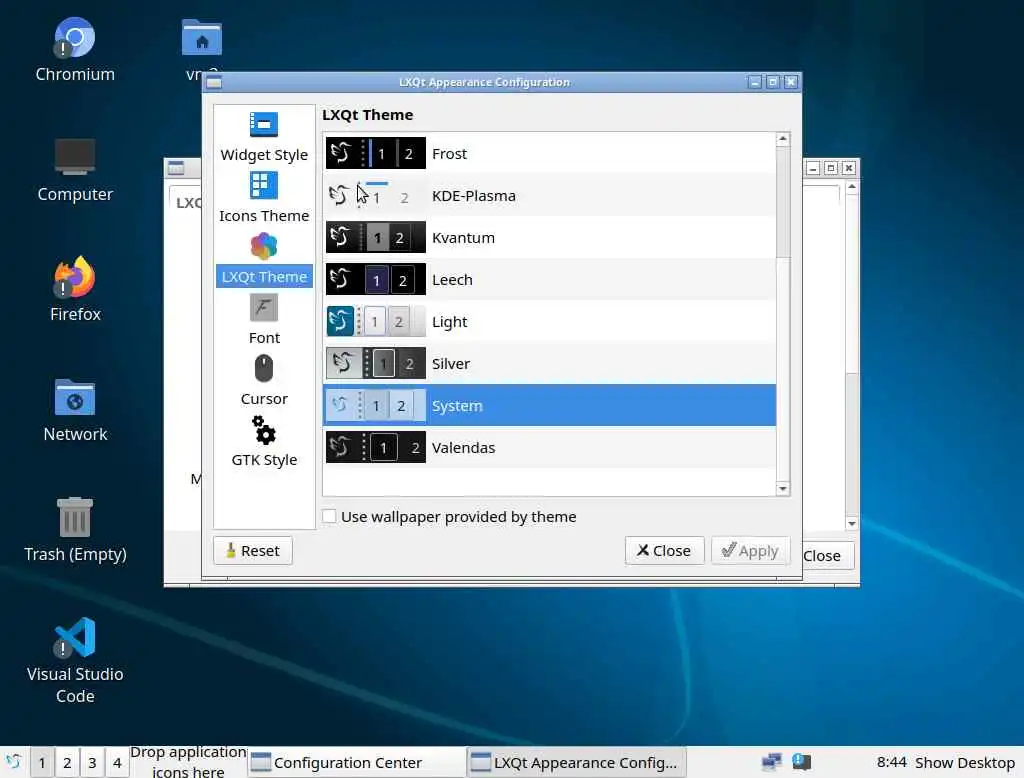Click Show Desktop in panel
Viewport: 1024px width, 778px height.
tap(965, 762)
